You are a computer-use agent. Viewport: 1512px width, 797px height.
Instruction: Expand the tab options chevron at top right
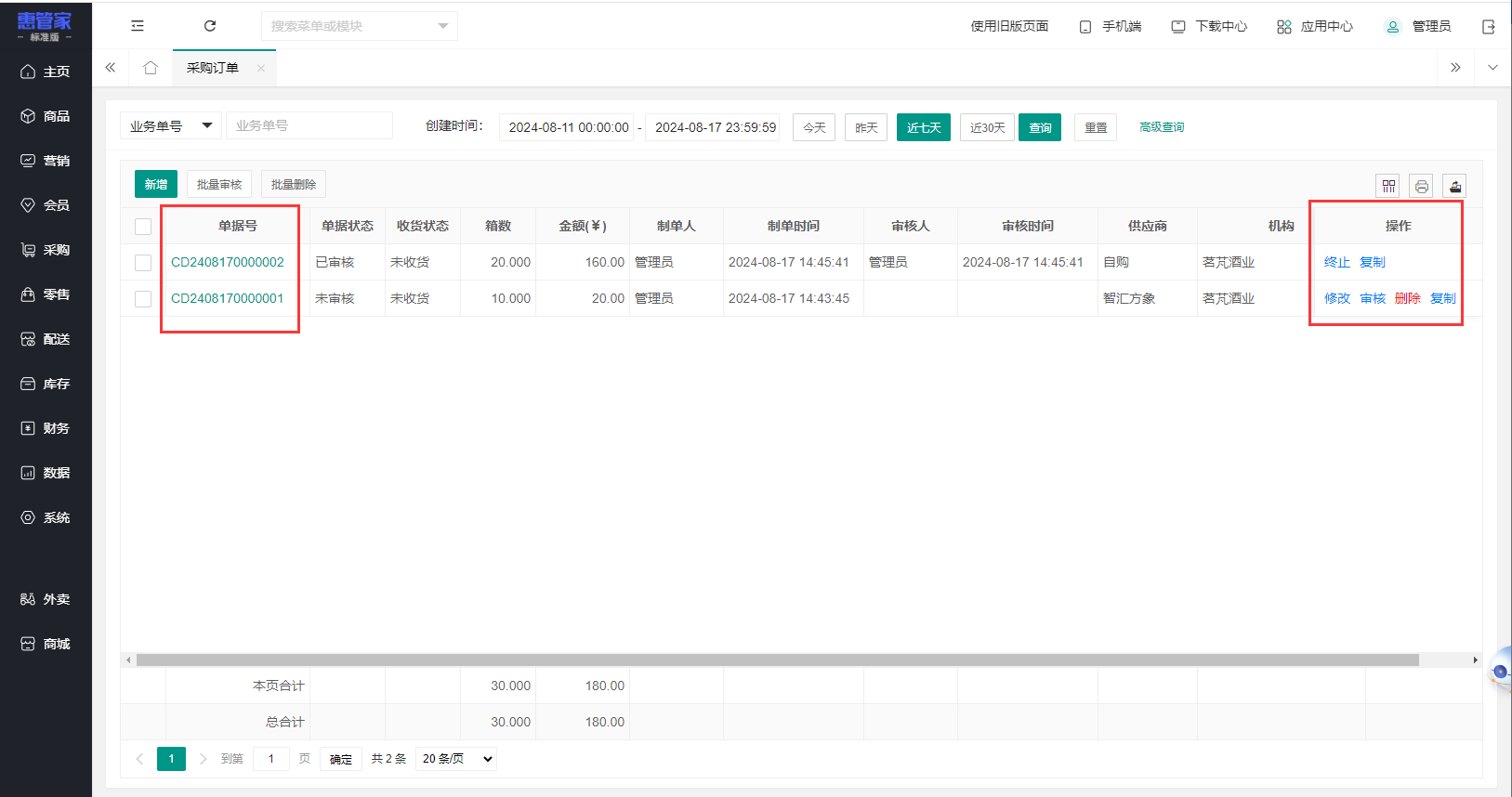[x=1492, y=68]
